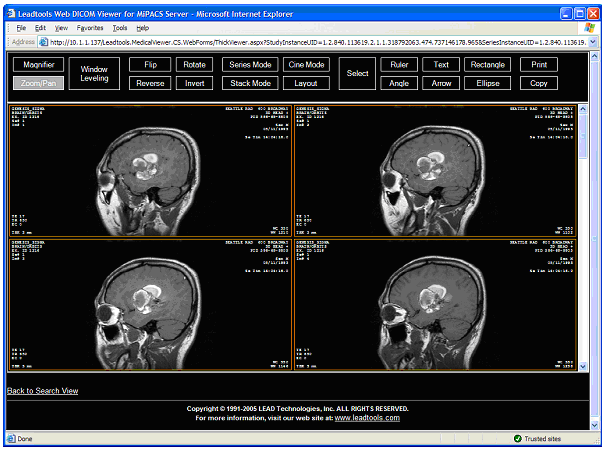Click the Back to Search View link
The width and height of the screenshot is (606, 450).
[x=42, y=390]
